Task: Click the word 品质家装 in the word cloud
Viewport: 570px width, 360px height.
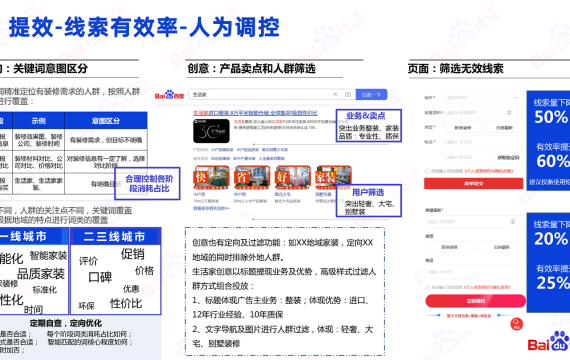Action: pos(41,274)
